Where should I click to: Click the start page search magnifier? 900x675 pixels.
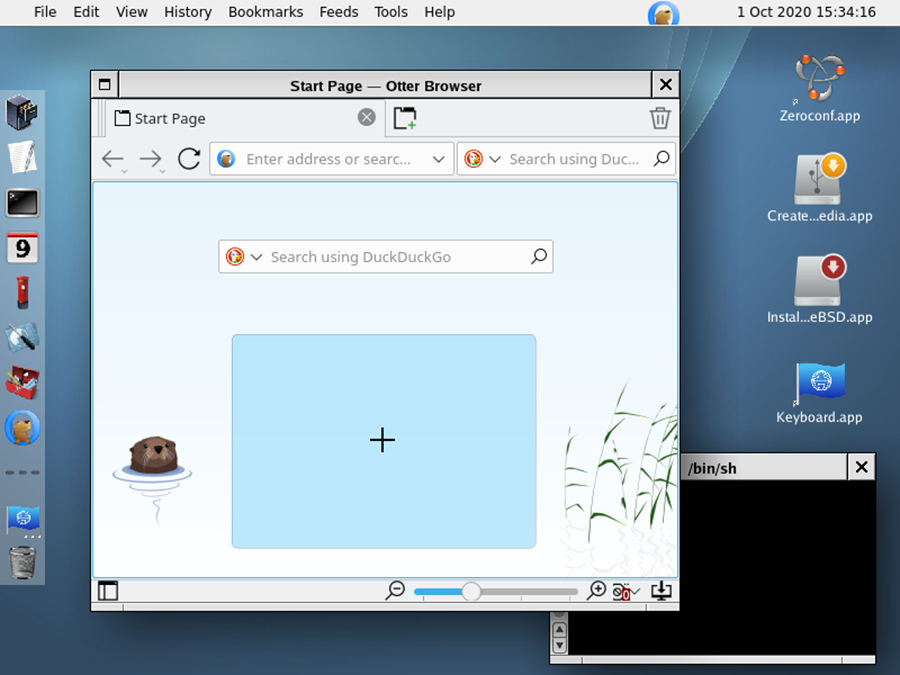click(x=538, y=256)
